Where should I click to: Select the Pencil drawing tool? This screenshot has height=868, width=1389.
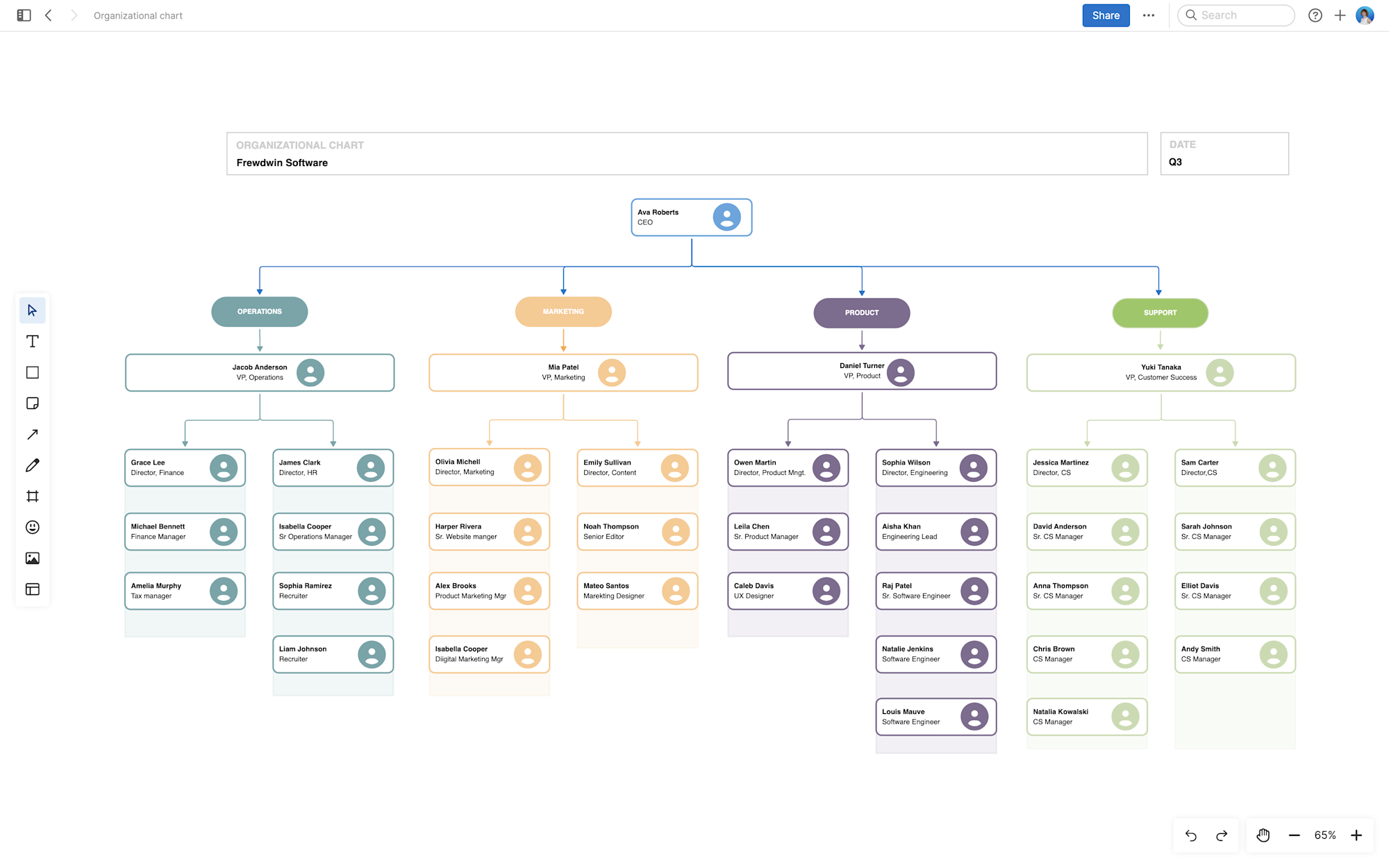click(x=32, y=465)
